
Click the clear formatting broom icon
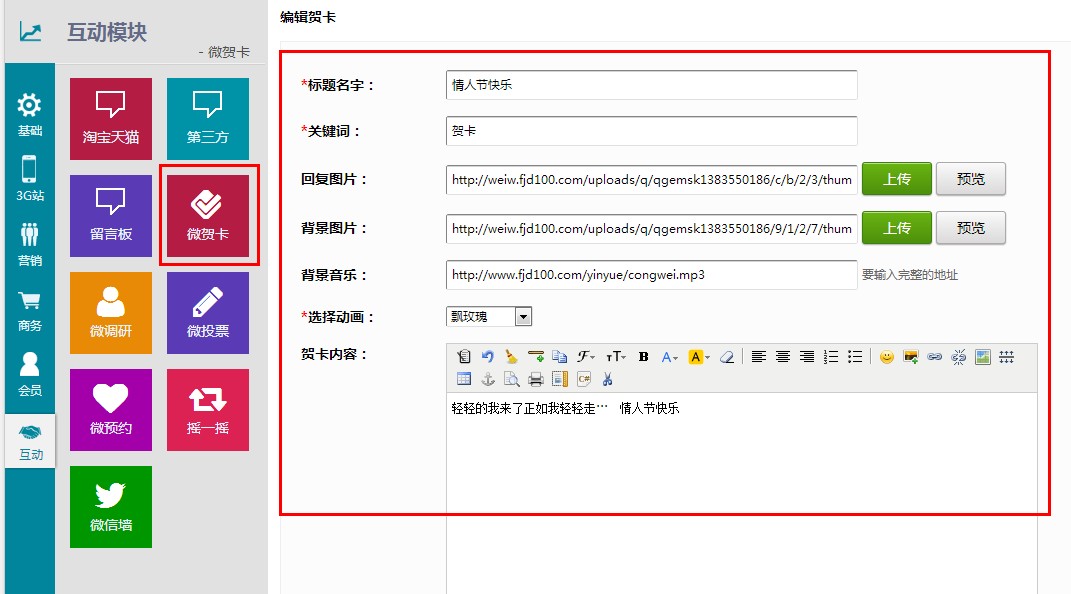pos(512,356)
